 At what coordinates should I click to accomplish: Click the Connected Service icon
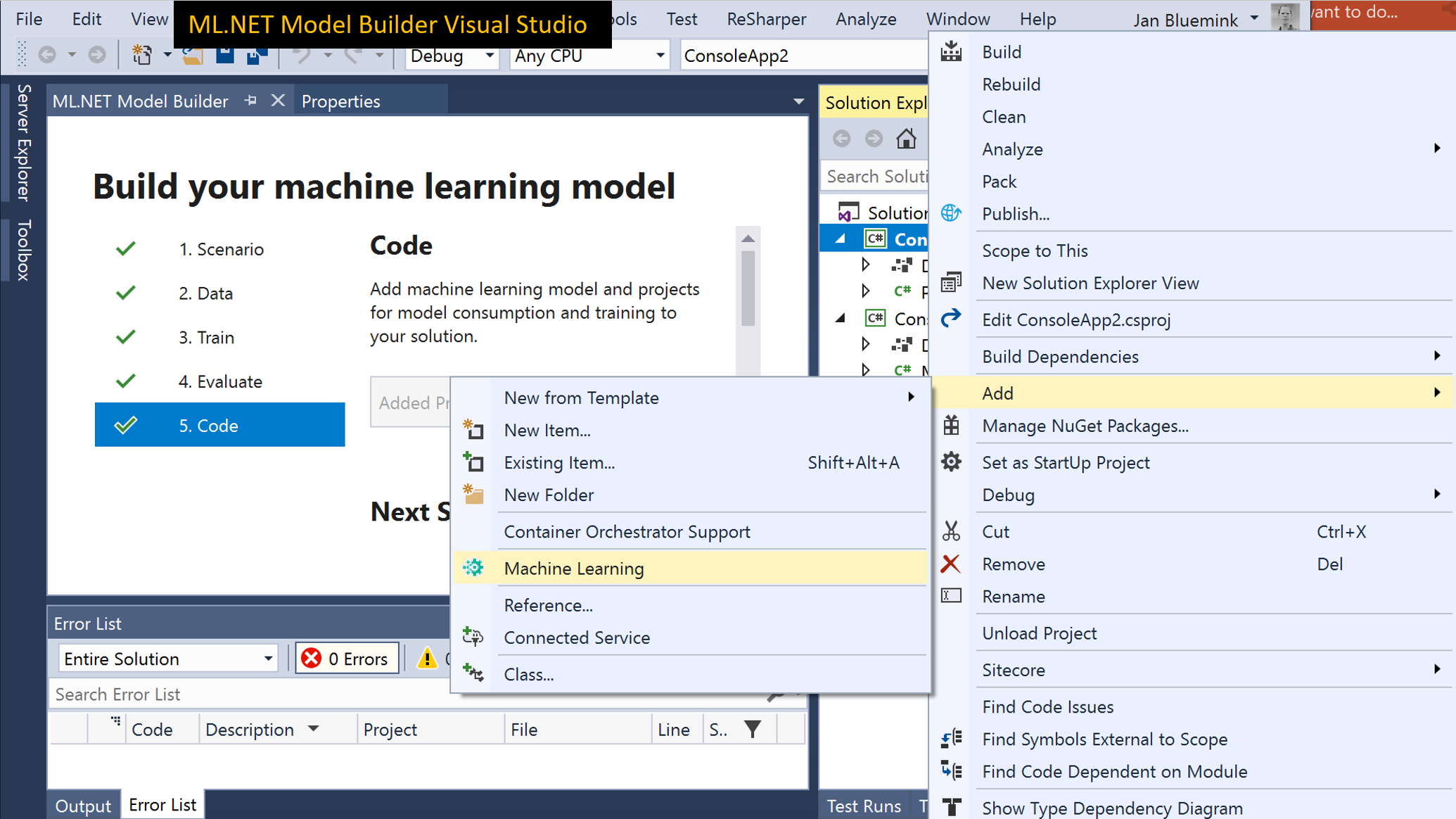(473, 637)
